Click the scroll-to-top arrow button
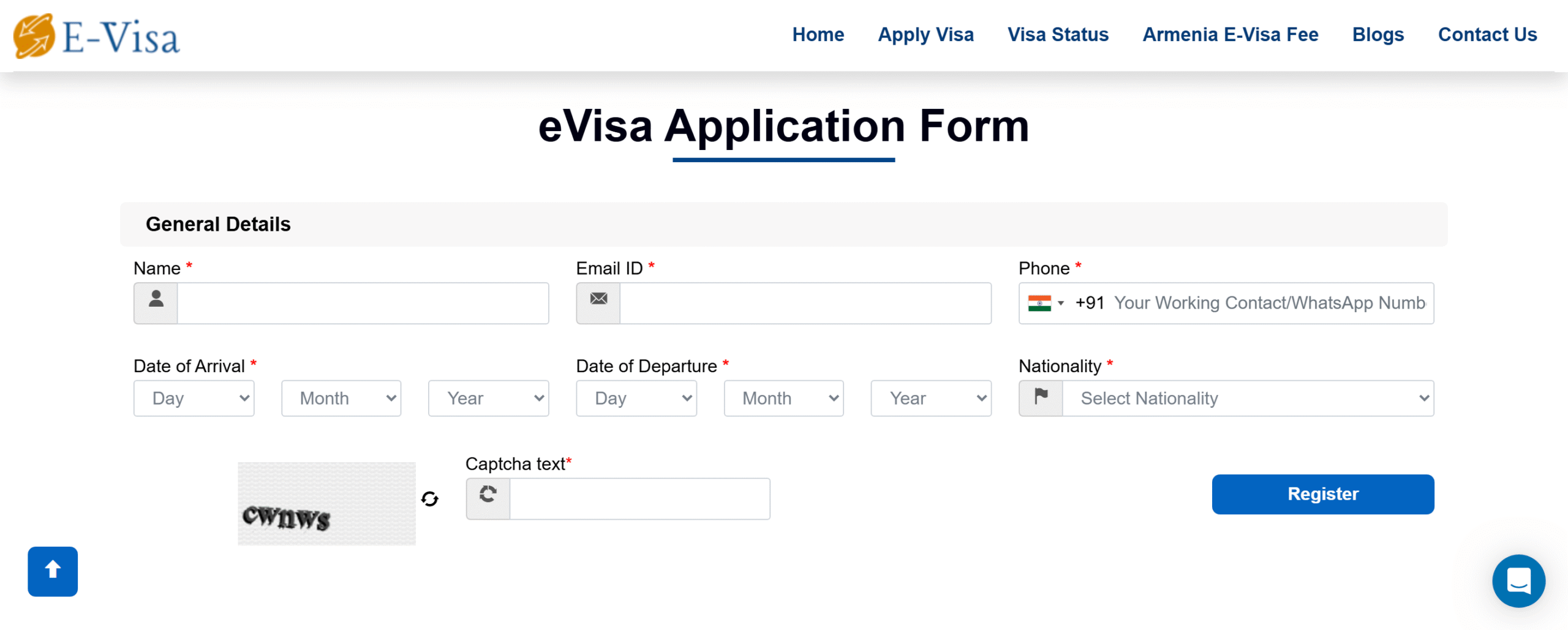The width and height of the screenshot is (1568, 630). (x=53, y=571)
